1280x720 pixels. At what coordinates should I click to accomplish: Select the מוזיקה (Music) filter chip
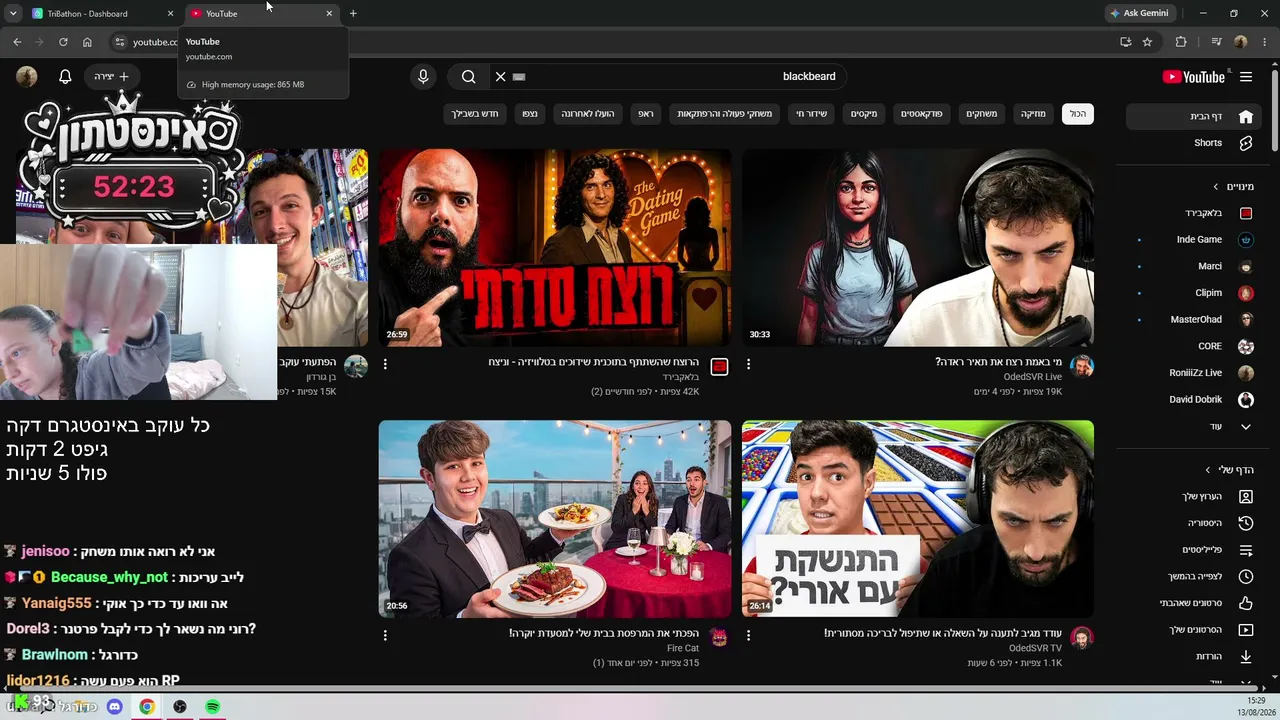click(1033, 114)
